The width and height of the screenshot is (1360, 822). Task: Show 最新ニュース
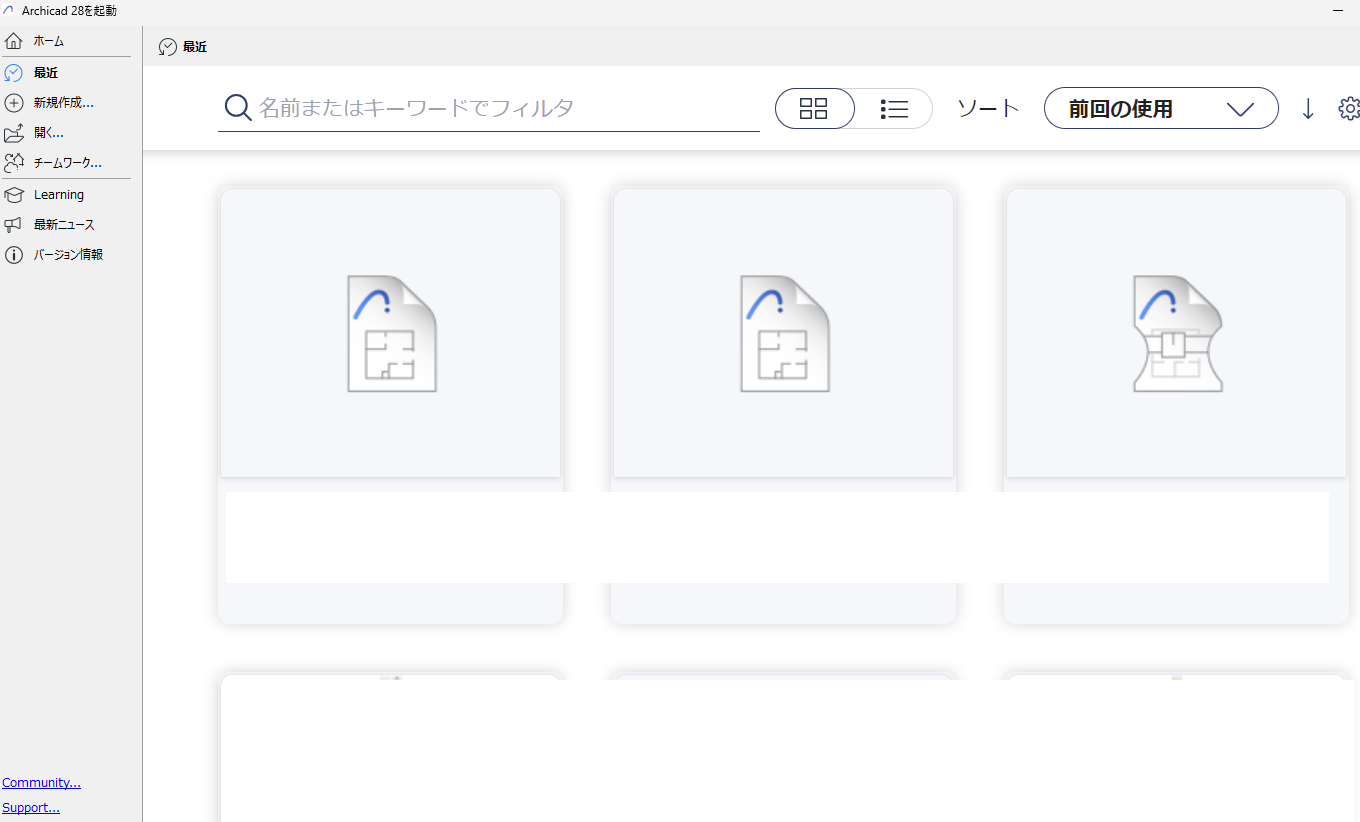[66, 225]
